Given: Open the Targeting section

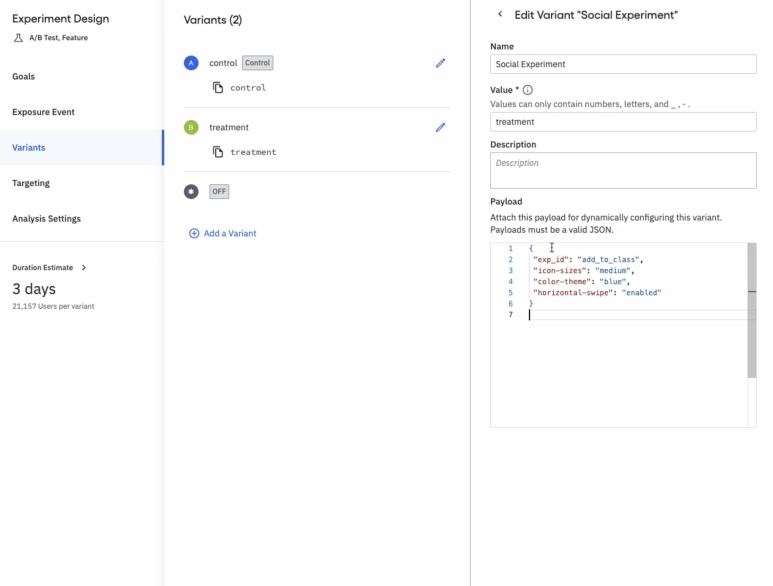Looking at the screenshot, I should [x=31, y=183].
